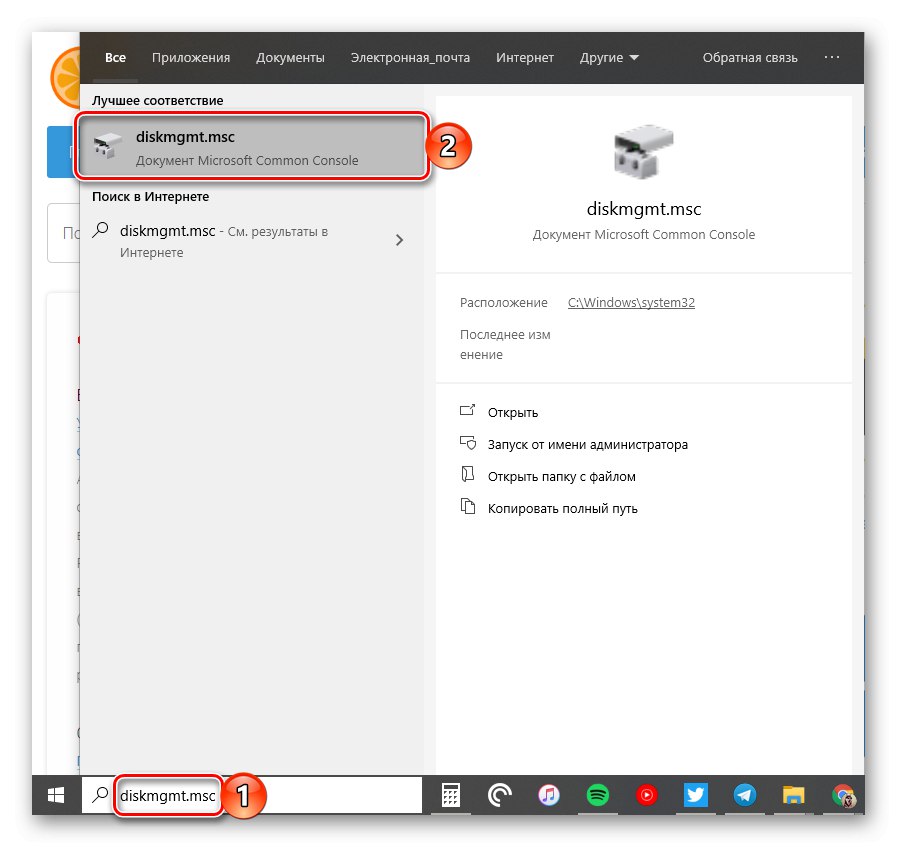This screenshot has width=897, height=847.
Task: Switch to the 'Документы' search tab
Action: [290, 57]
